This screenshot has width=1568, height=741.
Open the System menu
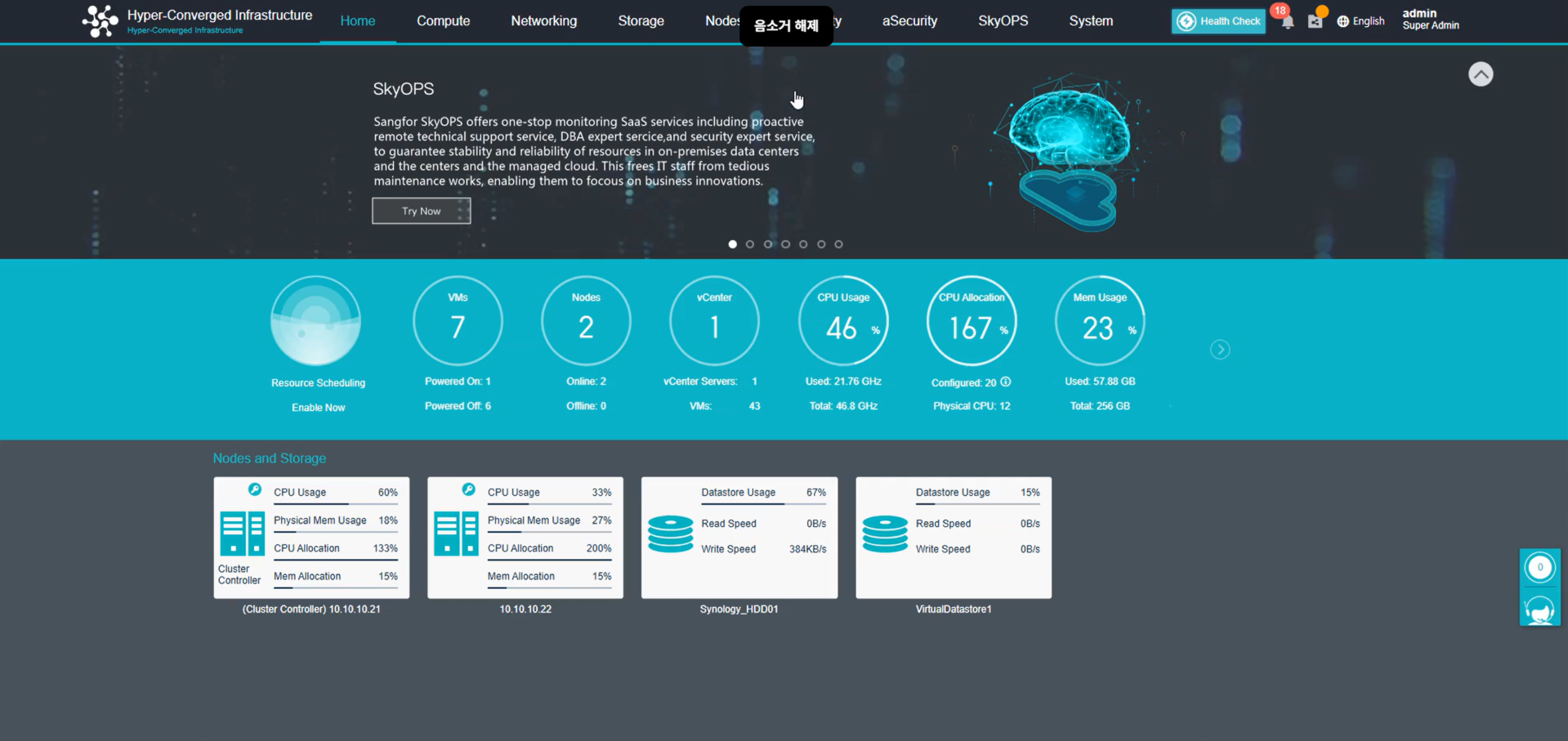click(1091, 21)
